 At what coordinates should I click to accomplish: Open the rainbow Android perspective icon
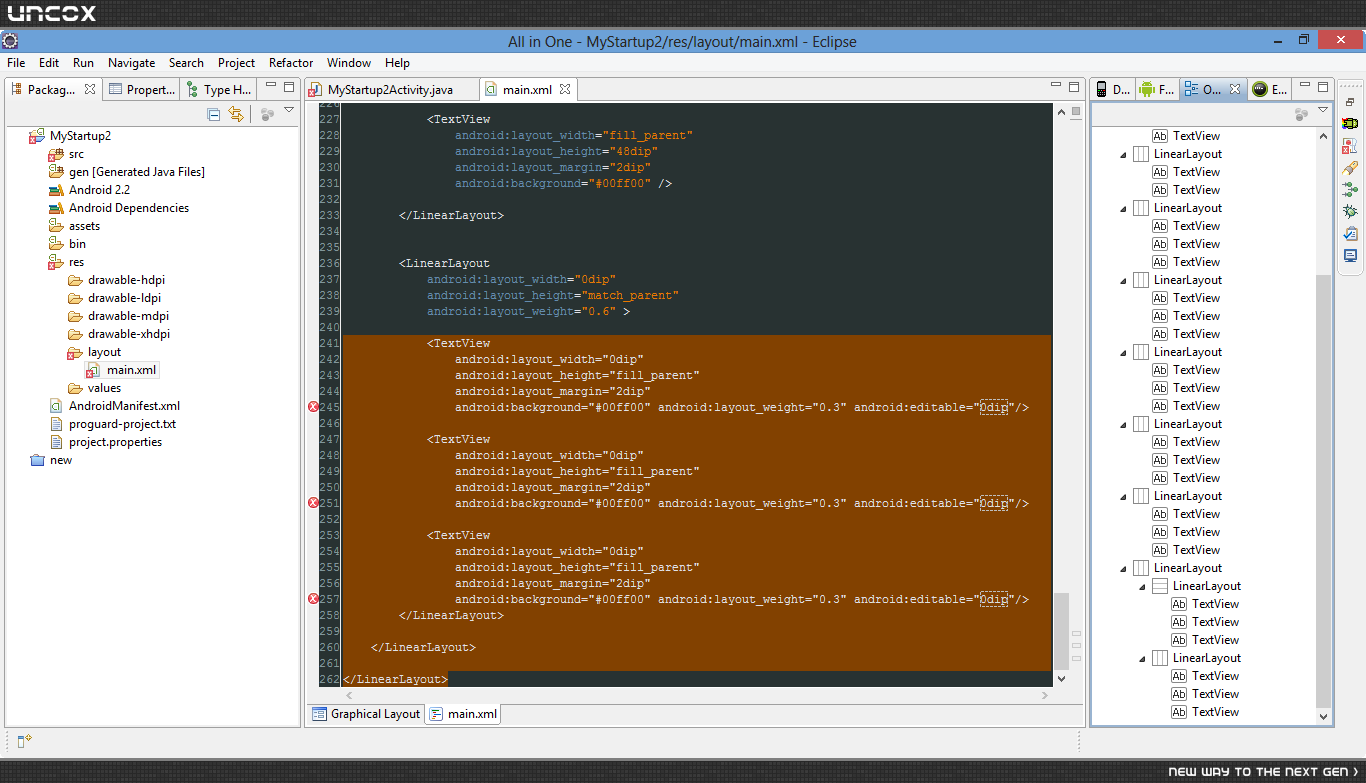click(x=1350, y=123)
